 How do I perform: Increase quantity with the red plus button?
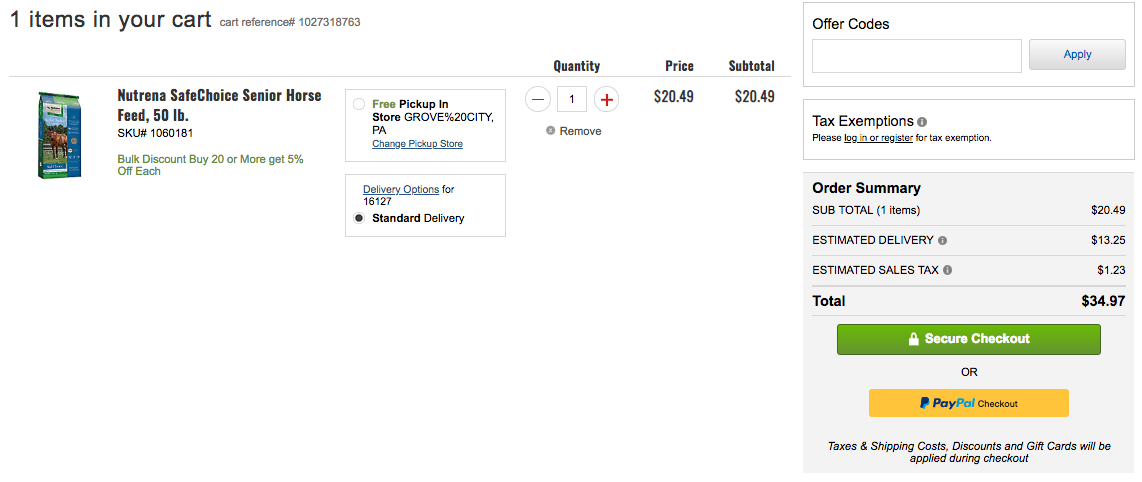point(606,99)
